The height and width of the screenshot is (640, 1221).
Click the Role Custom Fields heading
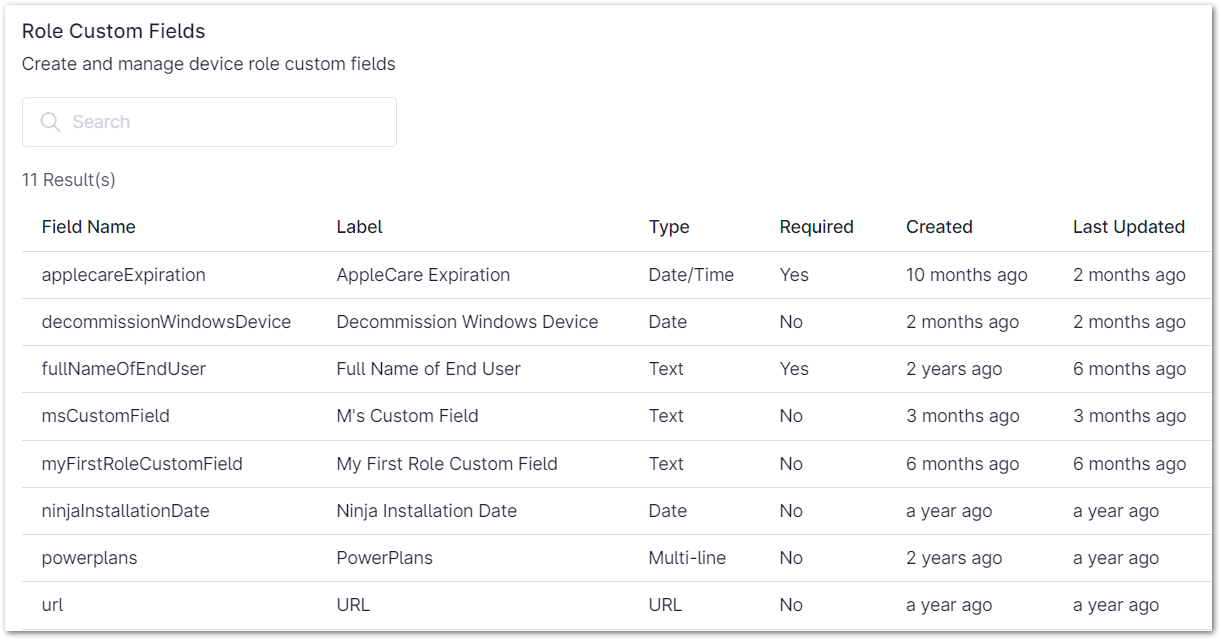113,31
